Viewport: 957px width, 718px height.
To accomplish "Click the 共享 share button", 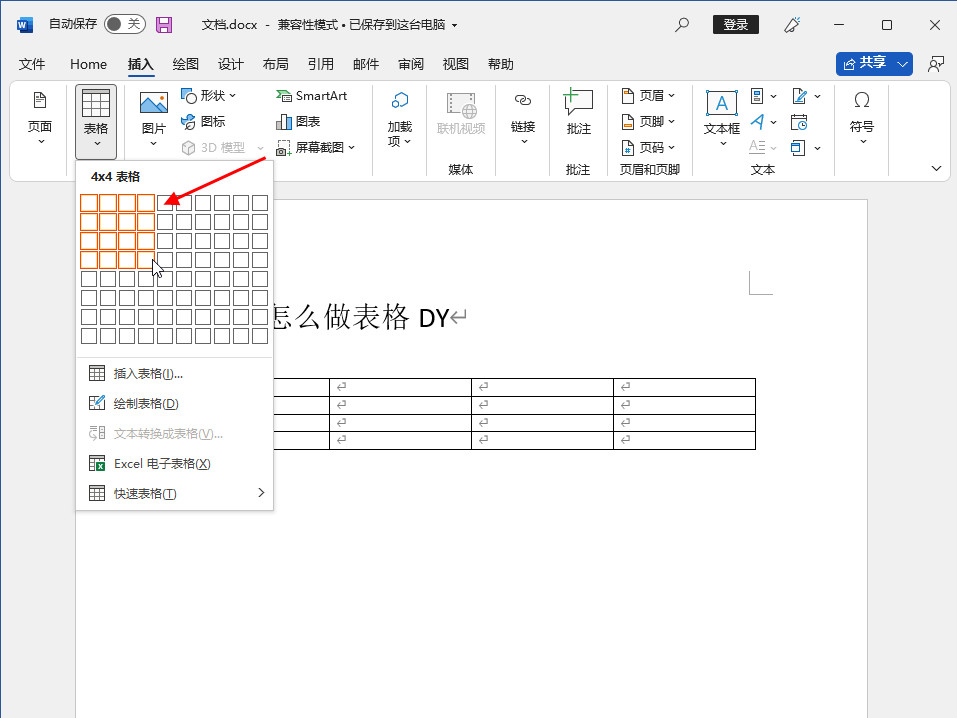I will [864, 63].
